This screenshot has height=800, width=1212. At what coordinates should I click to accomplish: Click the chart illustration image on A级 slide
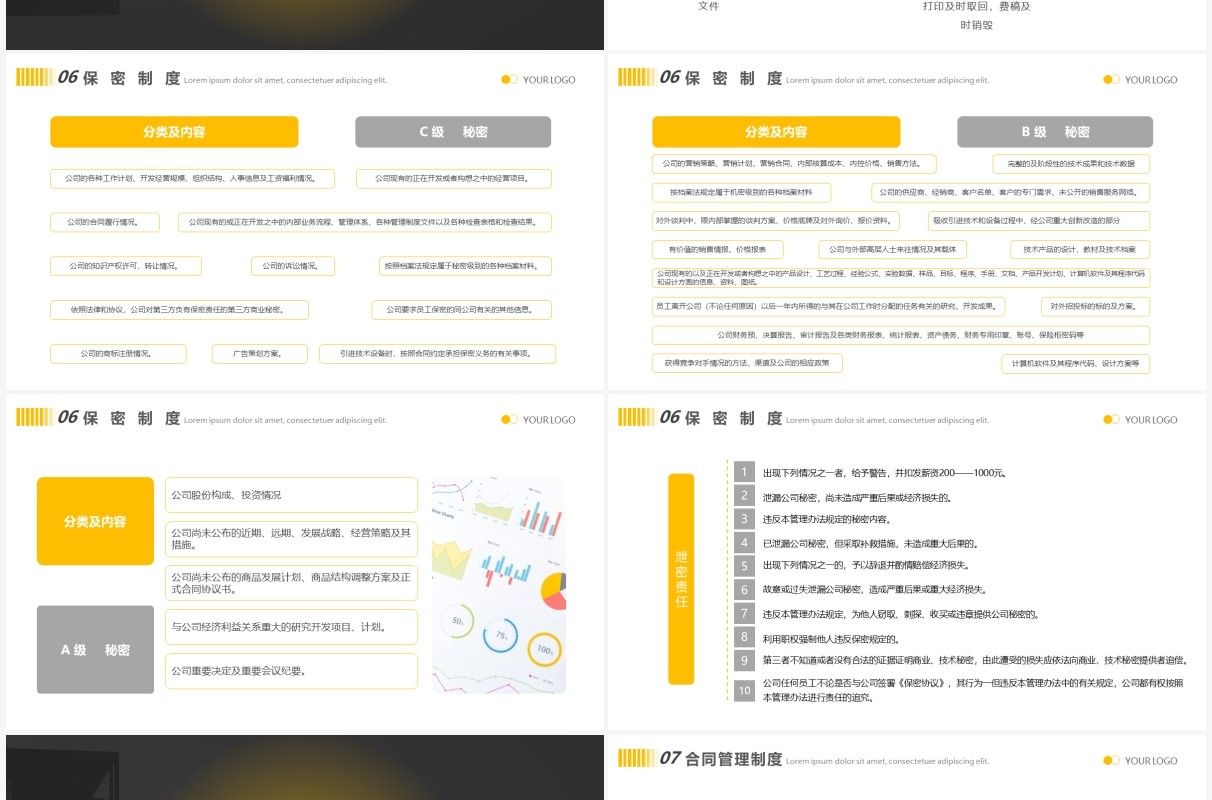[x=499, y=585]
